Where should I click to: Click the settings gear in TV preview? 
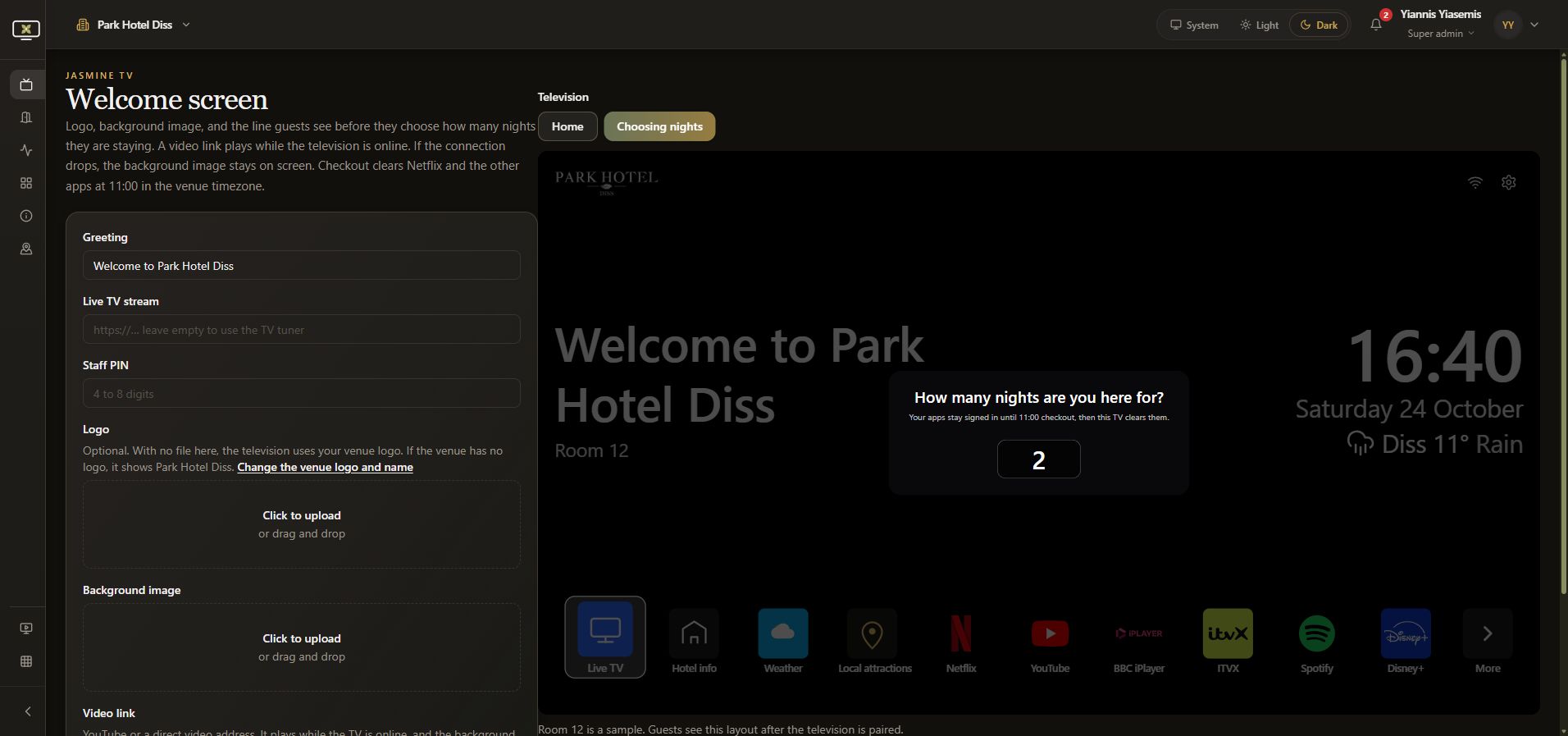coord(1508,182)
